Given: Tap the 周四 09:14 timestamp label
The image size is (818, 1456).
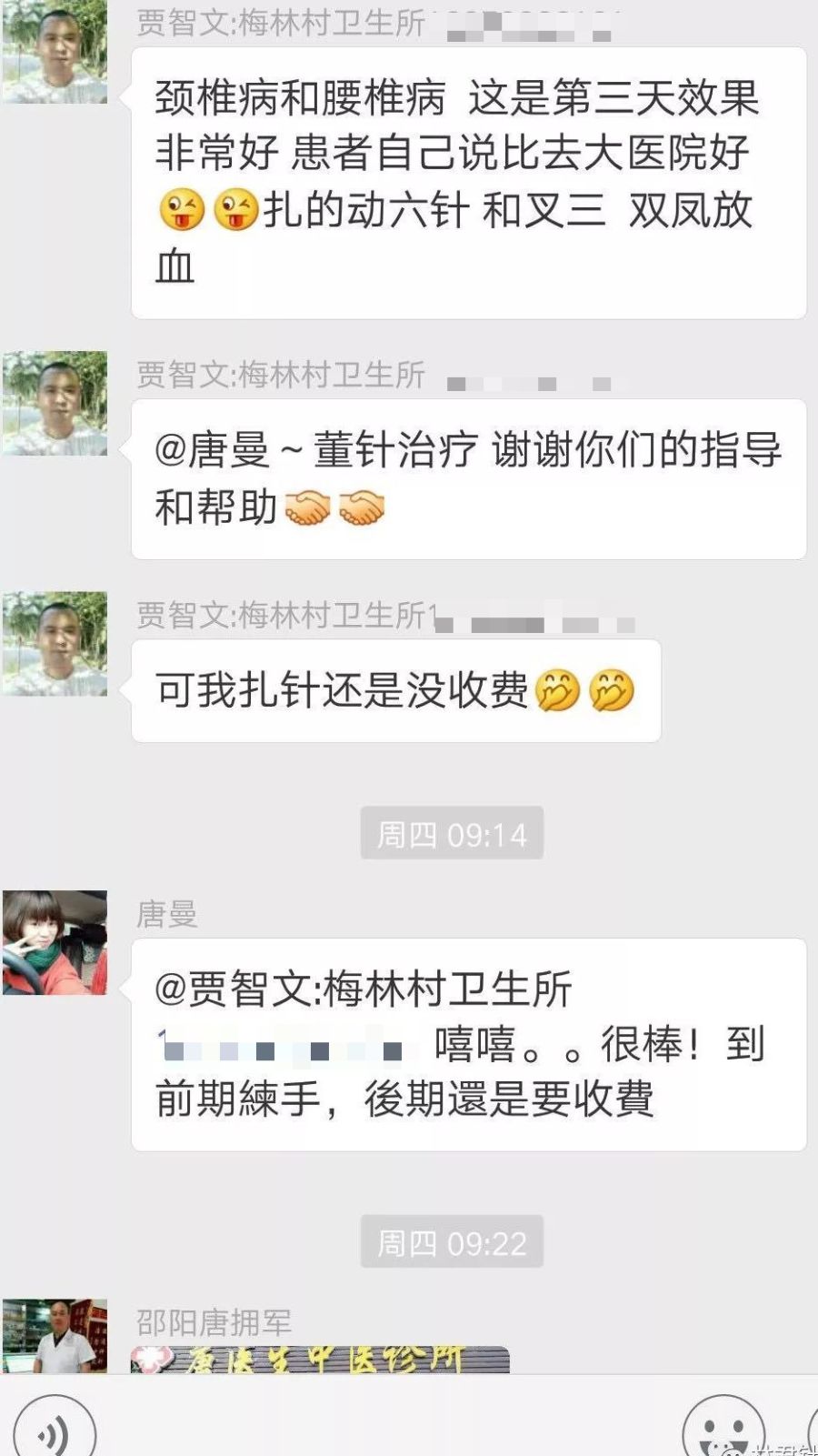Looking at the screenshot, I should point(452,833).
